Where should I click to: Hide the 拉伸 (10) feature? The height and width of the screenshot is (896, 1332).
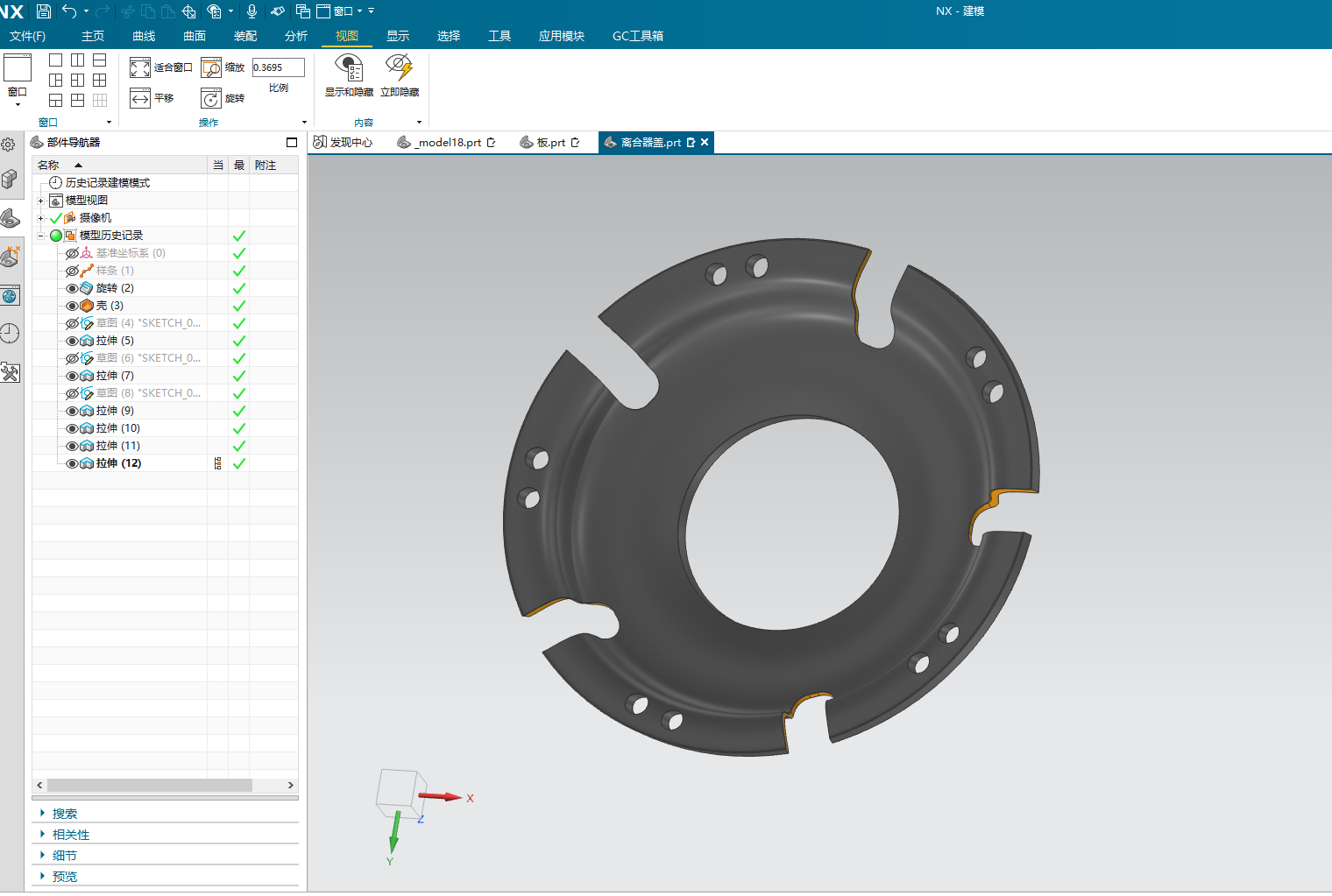pos(73,428)
